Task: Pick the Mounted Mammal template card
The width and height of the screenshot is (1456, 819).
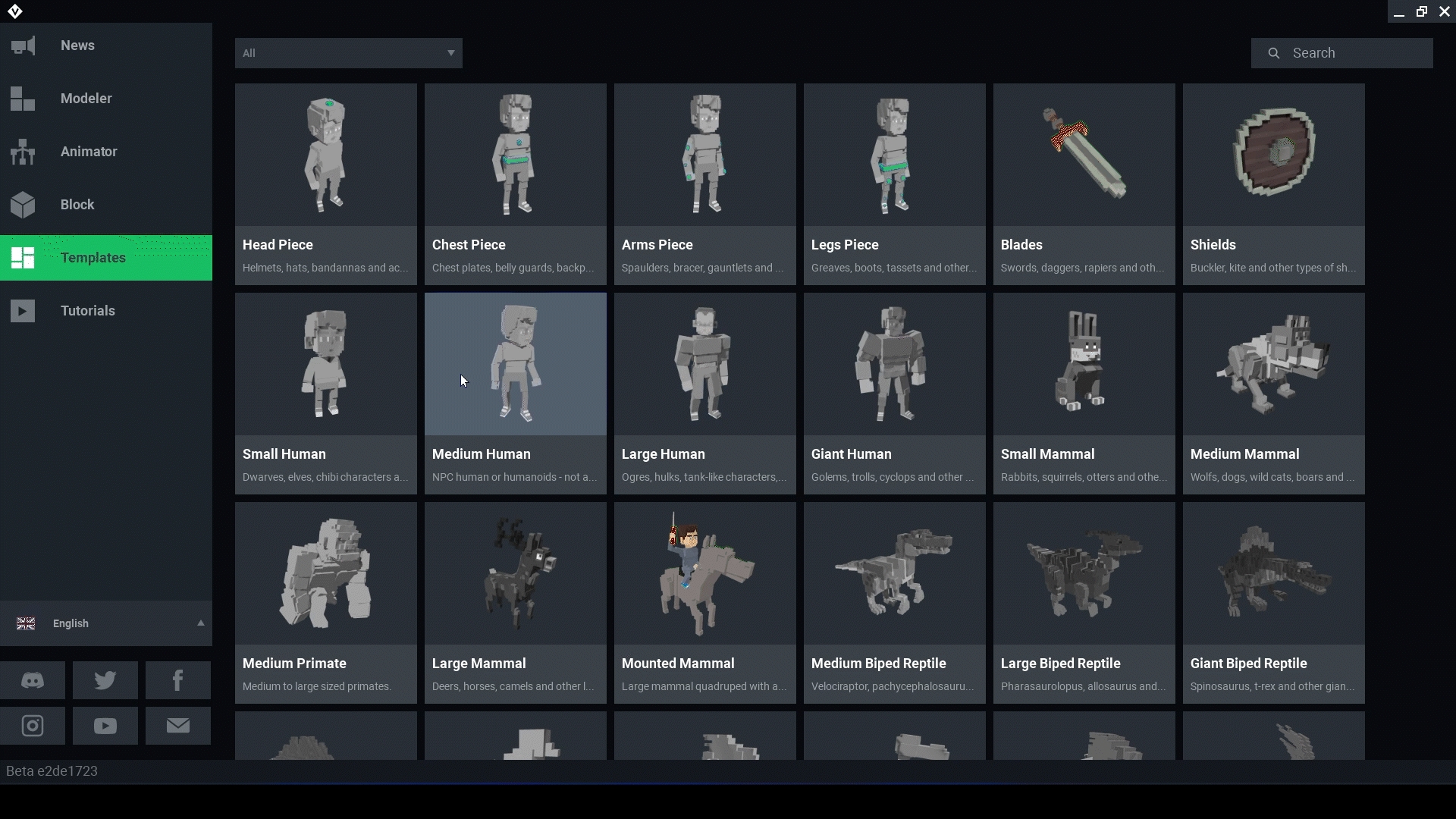Action: point(704,603)
